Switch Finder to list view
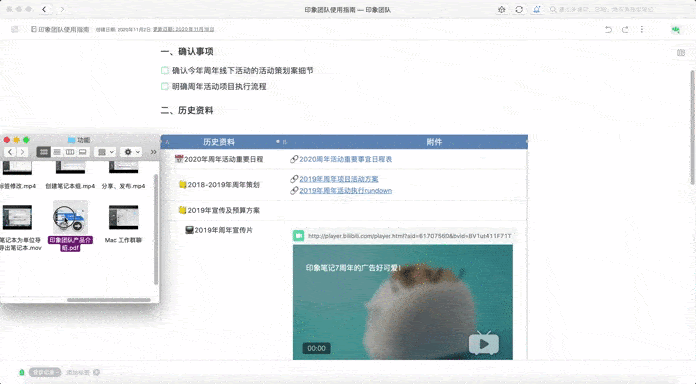The height and width of the screenshot is (384, 696). click(57, 152)
